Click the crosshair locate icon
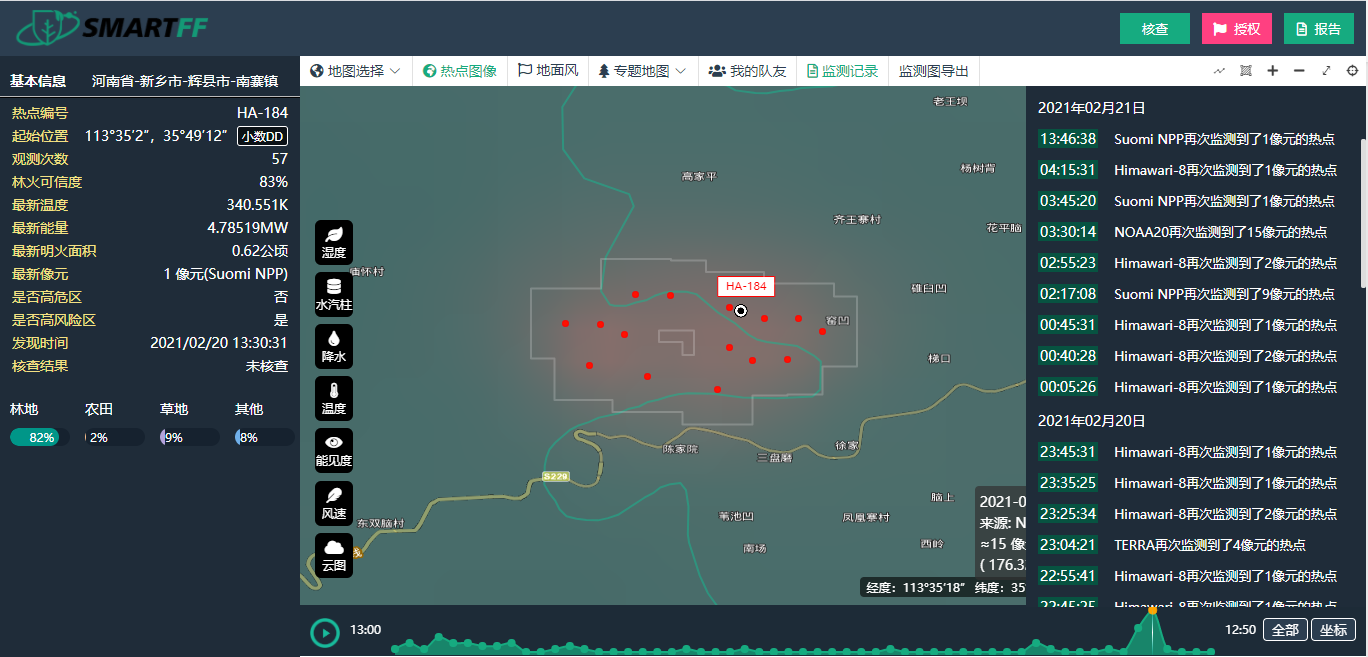 click(x=1352, y=71)
